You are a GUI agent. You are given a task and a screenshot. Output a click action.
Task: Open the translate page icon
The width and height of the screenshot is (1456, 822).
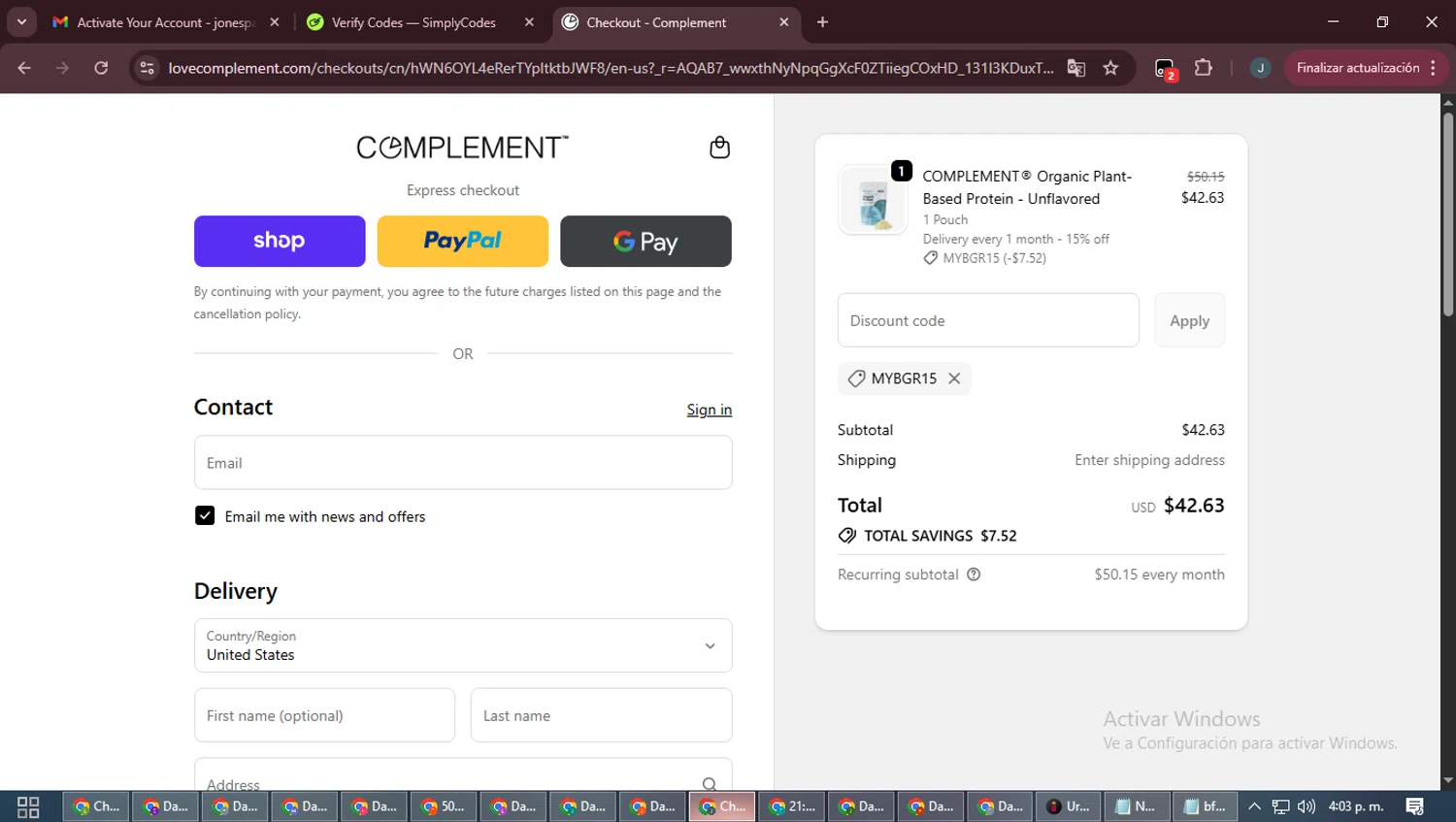click(1075, 68)
